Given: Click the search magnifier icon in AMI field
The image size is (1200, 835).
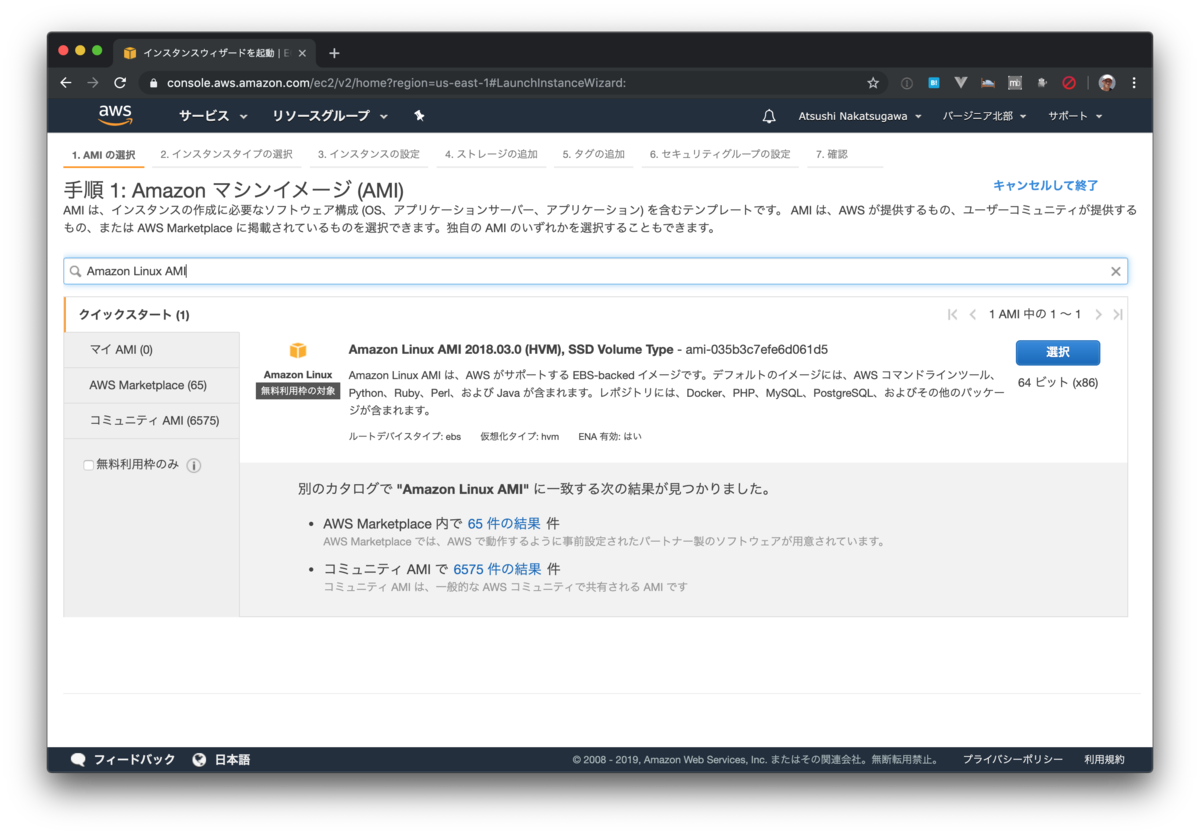Looking at the screenshot, I should [76, 271].
